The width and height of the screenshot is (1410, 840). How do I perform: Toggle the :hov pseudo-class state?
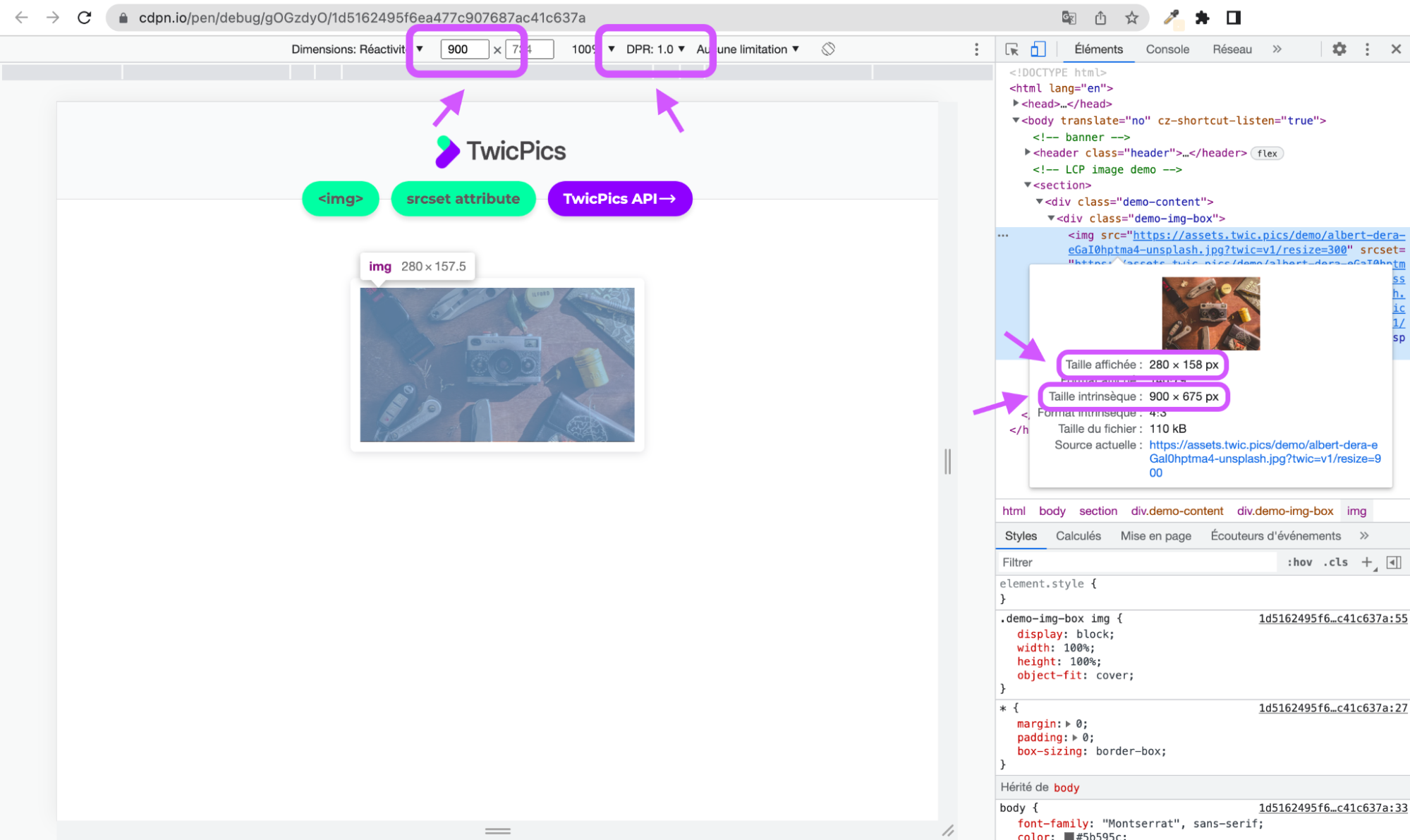[x=1299, y=561]
